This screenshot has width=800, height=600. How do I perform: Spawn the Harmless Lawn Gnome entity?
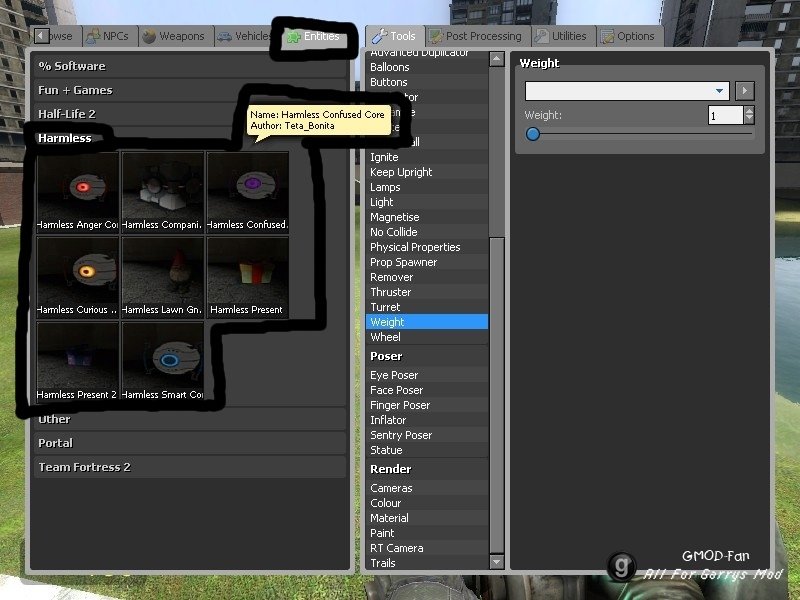pyautogui.click(x=163, y=278)
